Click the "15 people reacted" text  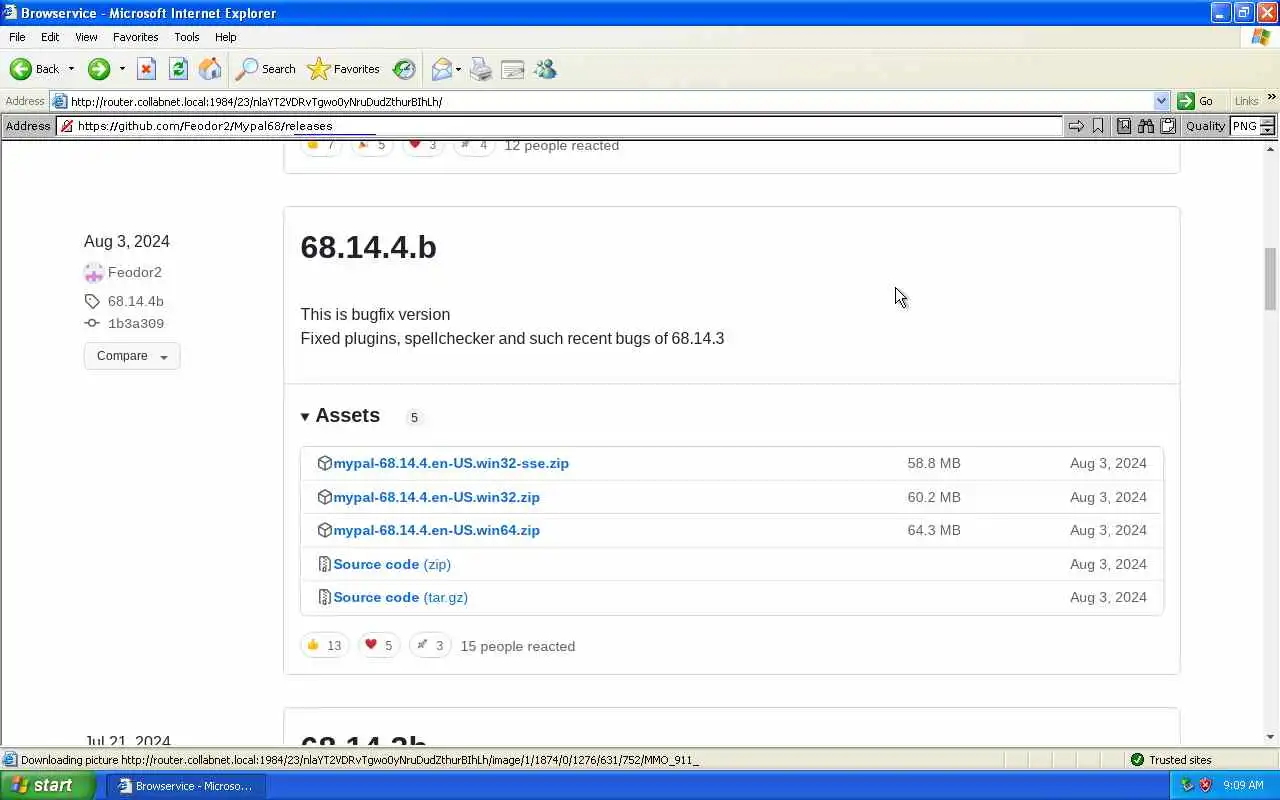(518, 647)
